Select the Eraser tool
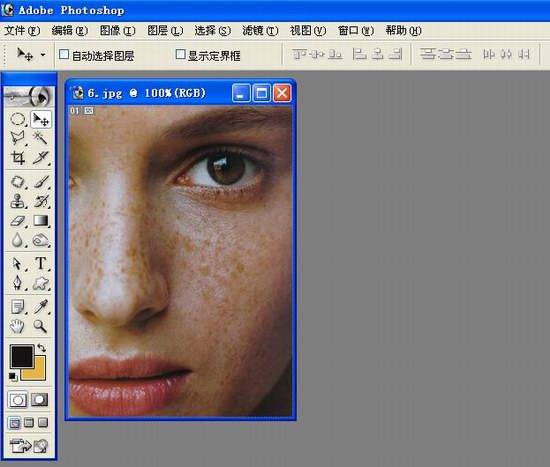This screenshot has width=550, height=467. (18, 221)
